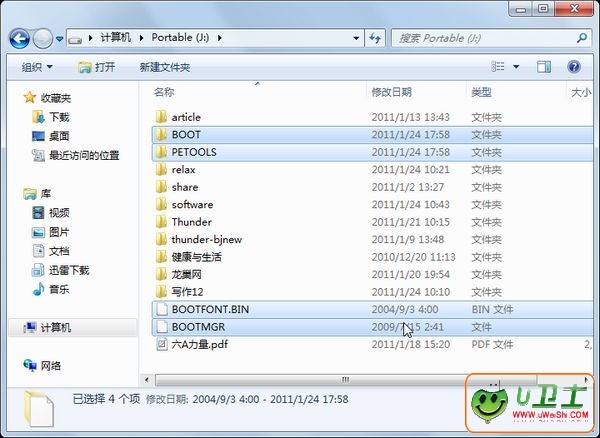
Task: Open the 图片 library
Action: (x=51, y=232)
